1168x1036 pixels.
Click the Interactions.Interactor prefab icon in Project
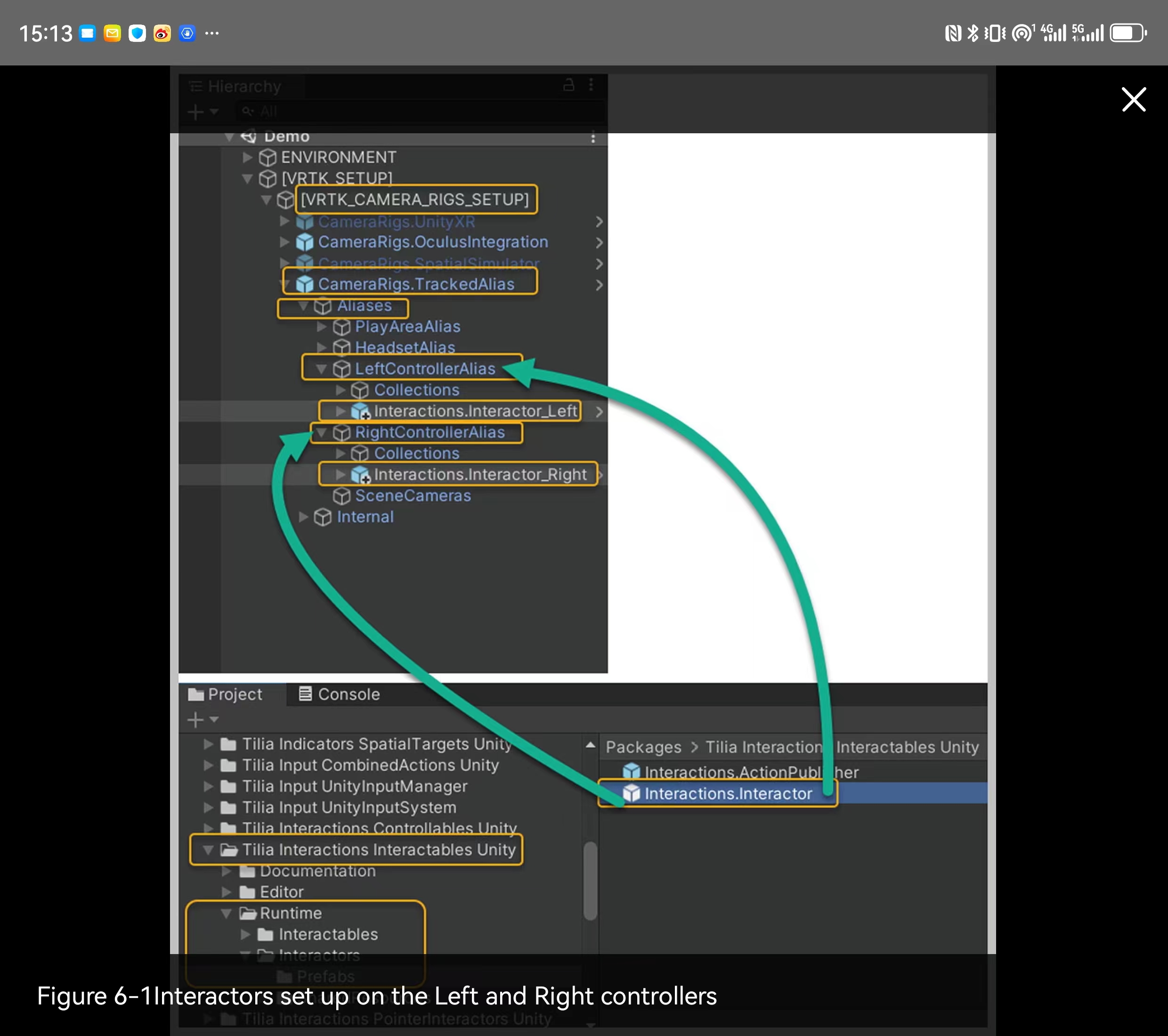pos(631,793)
